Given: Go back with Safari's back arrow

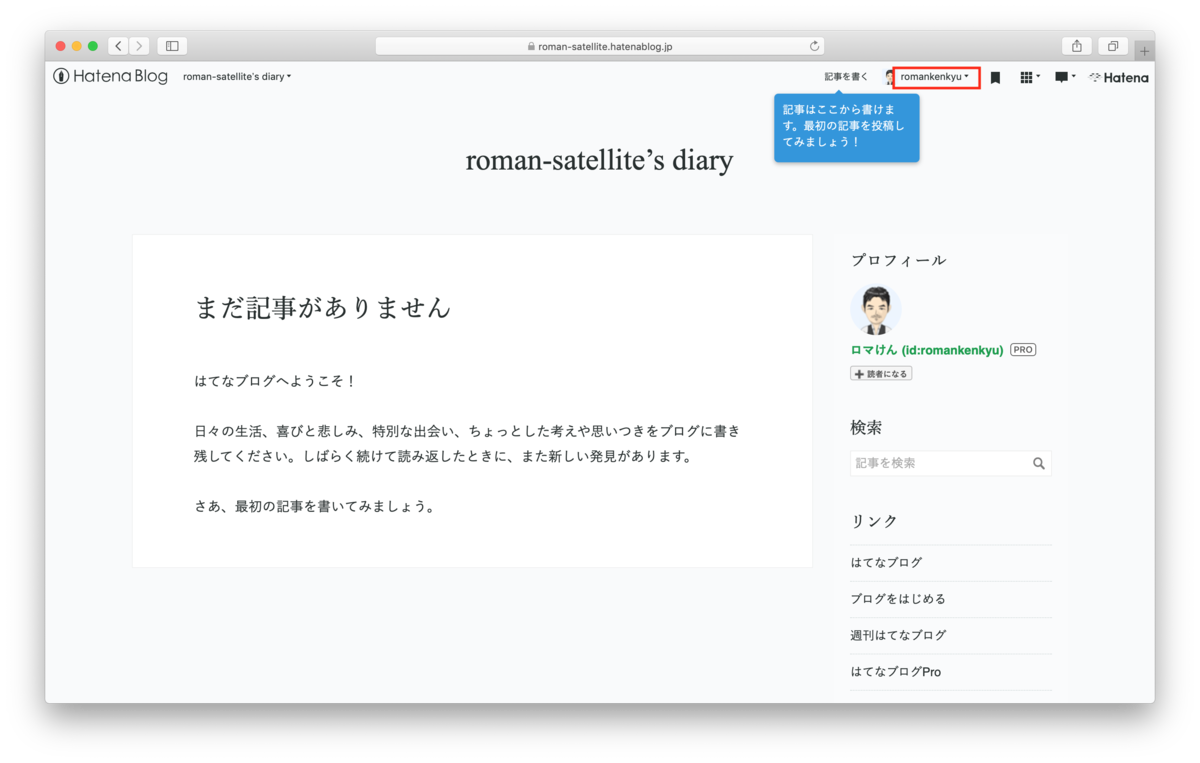Looking at the screenshot, I should tap(118, 46).
